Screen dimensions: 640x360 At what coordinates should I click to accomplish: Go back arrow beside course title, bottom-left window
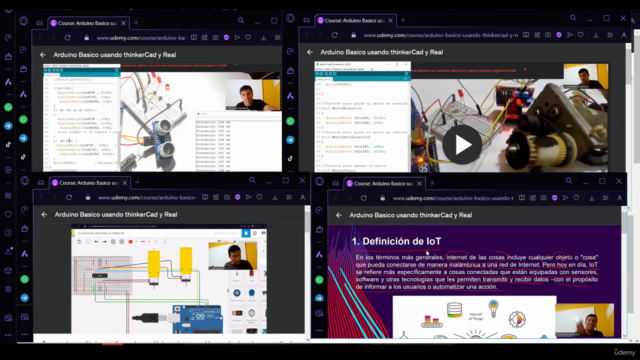[44, 214]
